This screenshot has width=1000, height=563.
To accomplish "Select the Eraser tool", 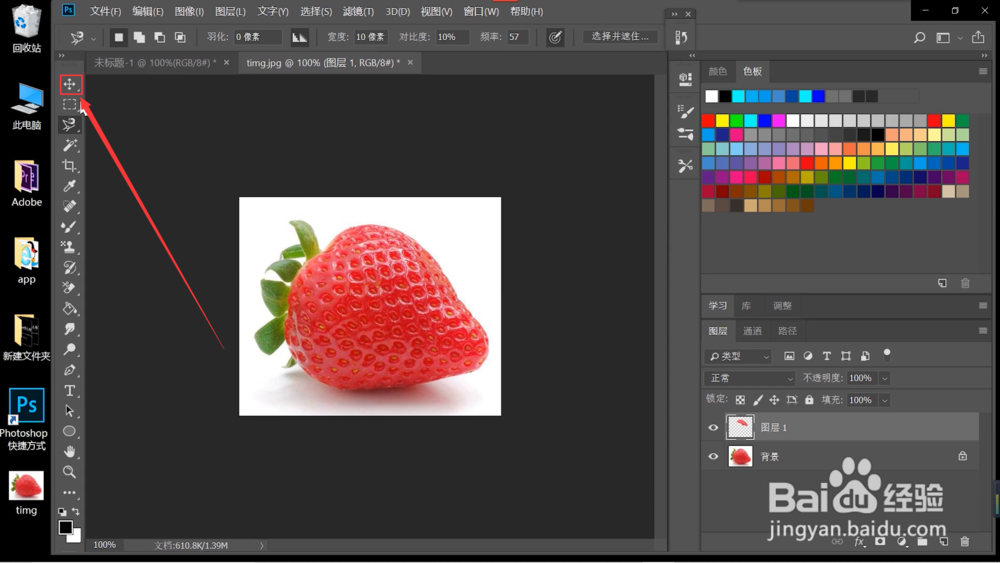I will pyautogui.click(x=70, y=288).
